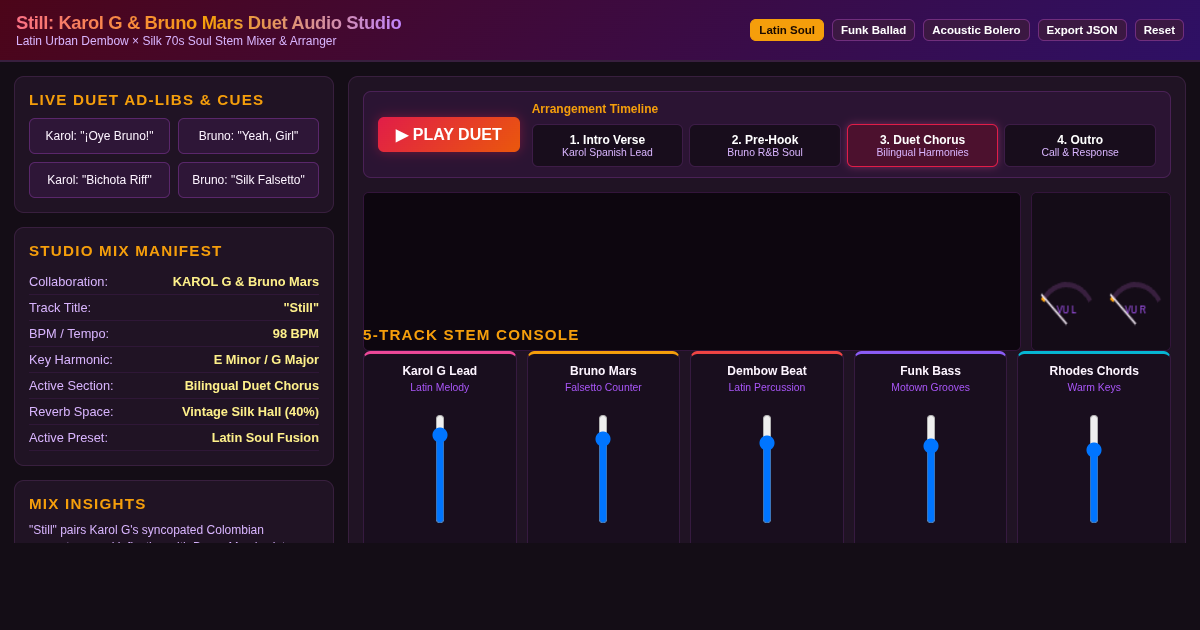Jump to the 1. Intro Verse section

coord(607,146)
